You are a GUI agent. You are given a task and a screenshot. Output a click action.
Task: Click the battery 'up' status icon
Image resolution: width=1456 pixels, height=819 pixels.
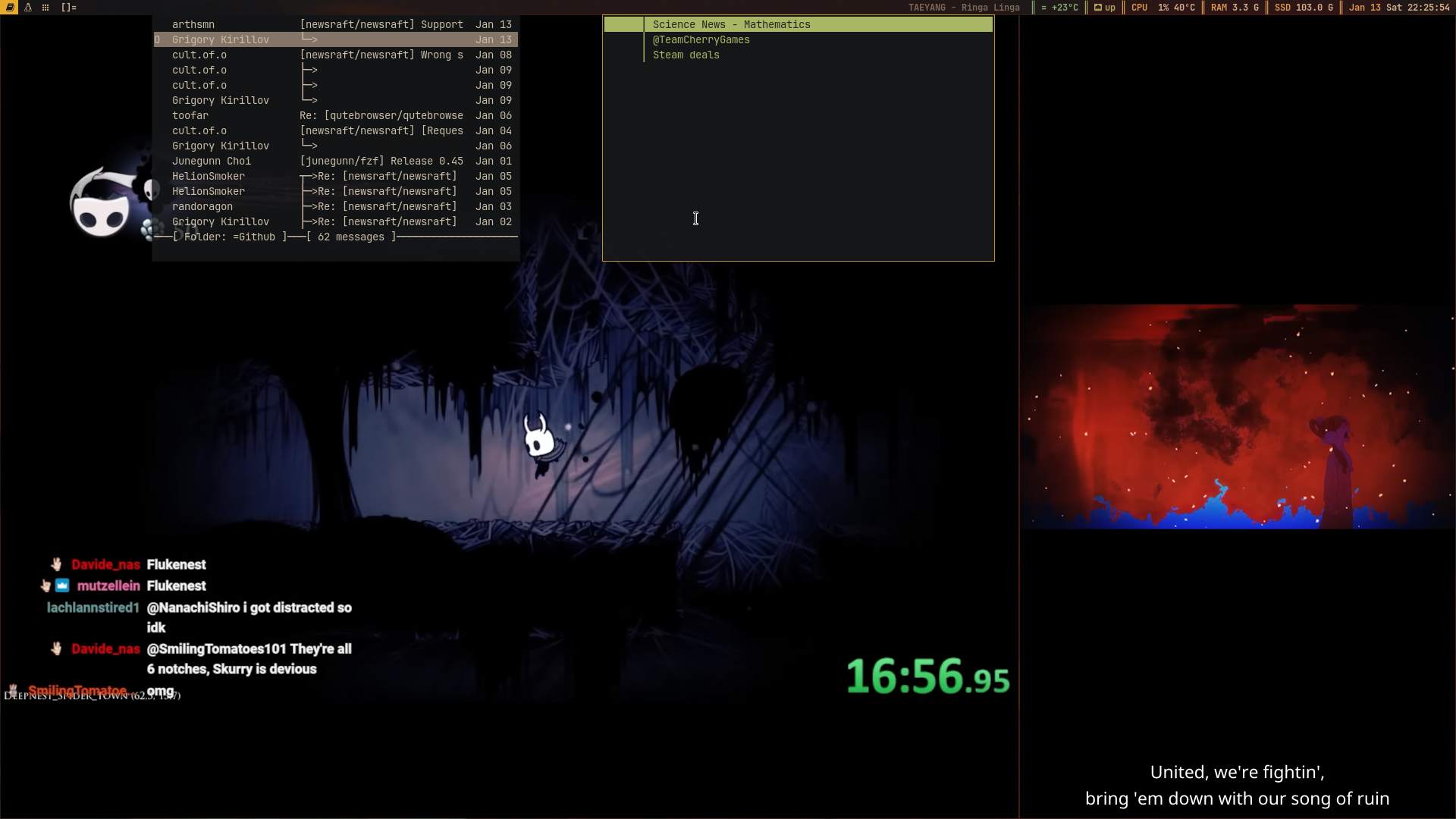point(1104,8)
